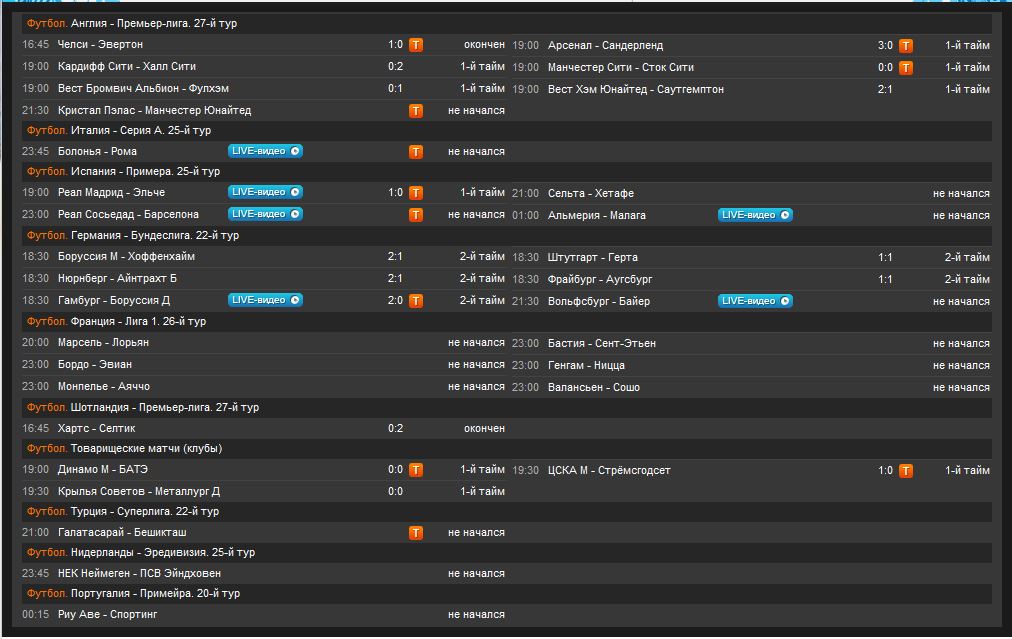
Task: Play LIVE-видео for Реал Сосьедад - Барселона
Action: 265,214
